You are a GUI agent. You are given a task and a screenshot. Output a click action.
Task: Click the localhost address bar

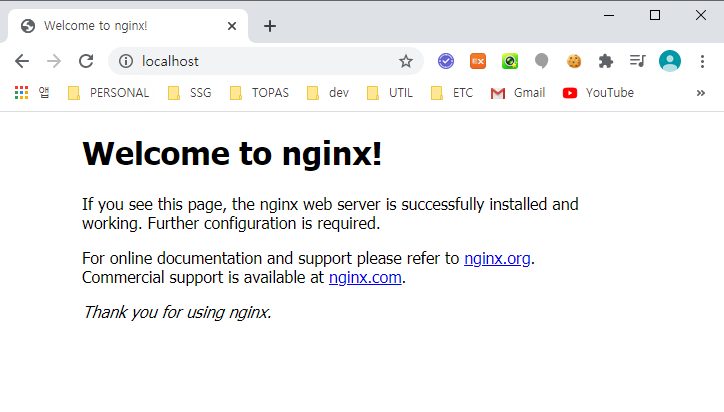(265, 61)
